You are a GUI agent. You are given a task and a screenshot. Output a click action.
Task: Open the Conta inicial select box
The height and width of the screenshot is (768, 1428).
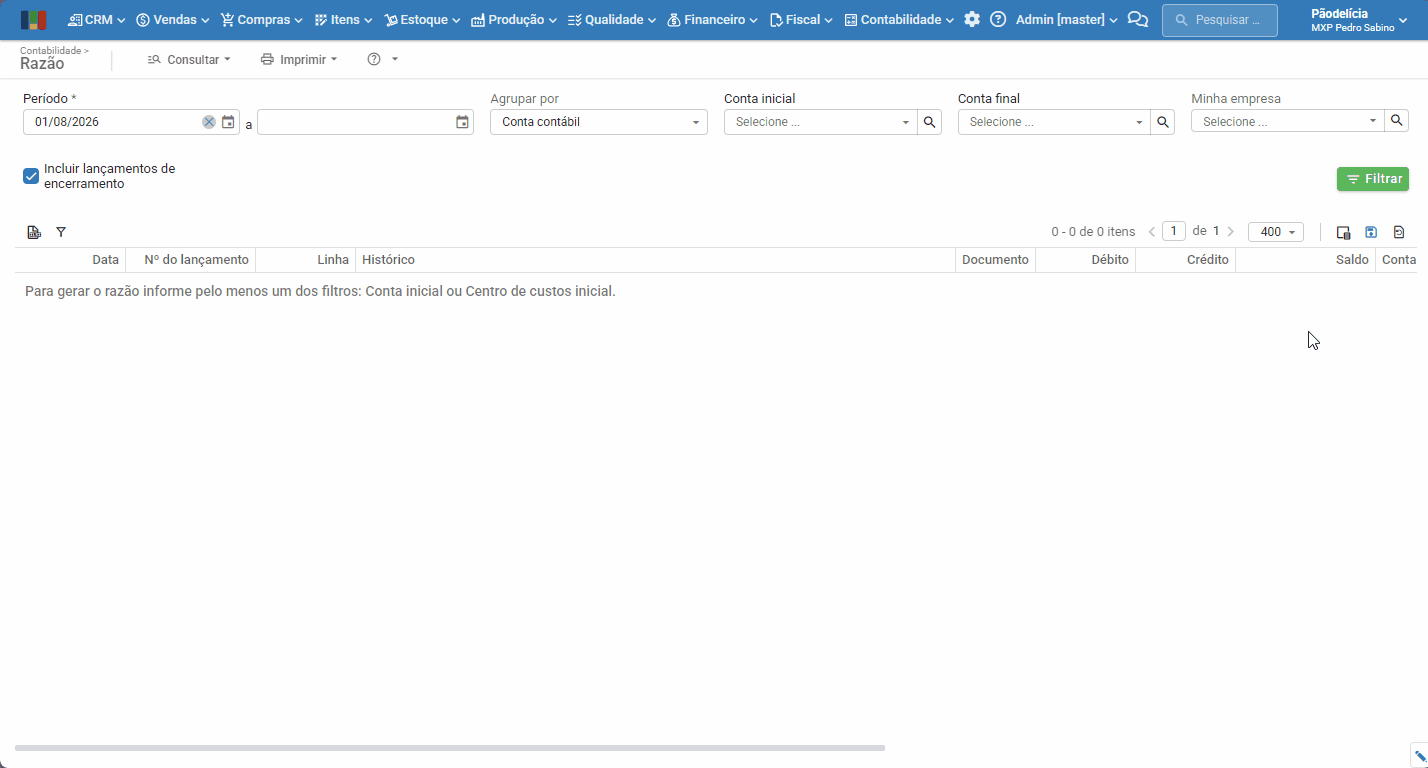(x=821, y=122)
